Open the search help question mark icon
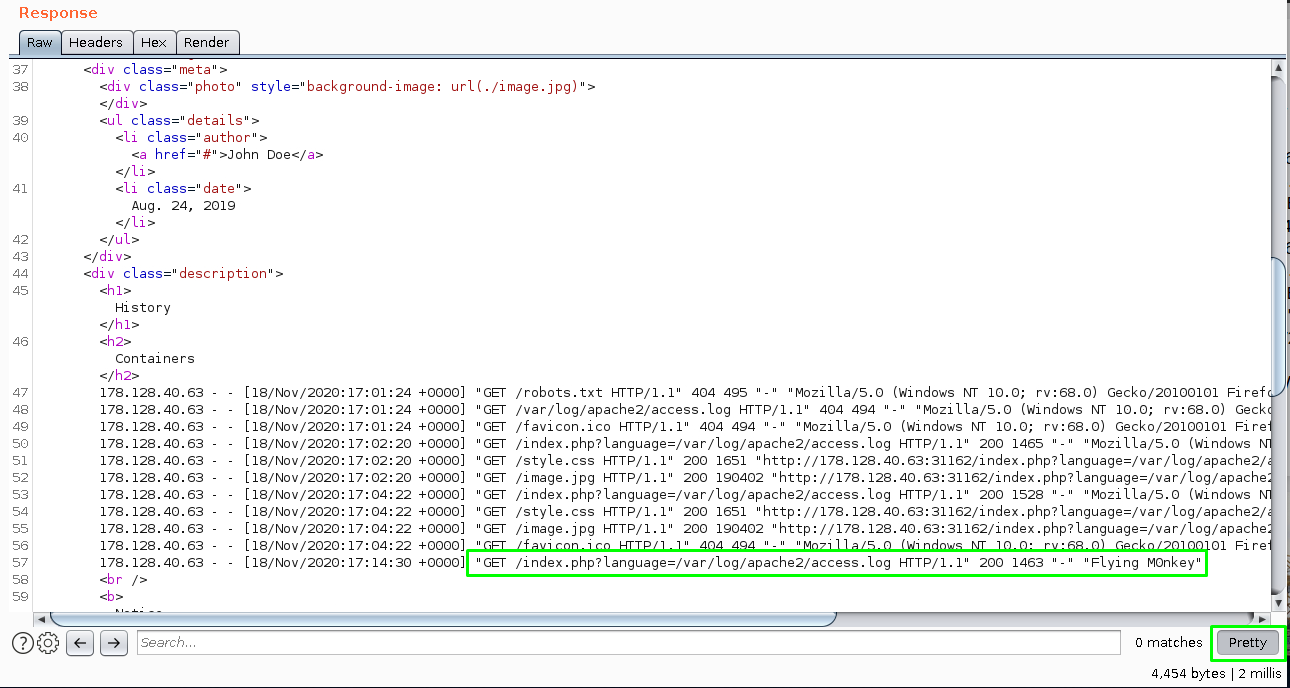1290x688 pixels. [22, 643]
